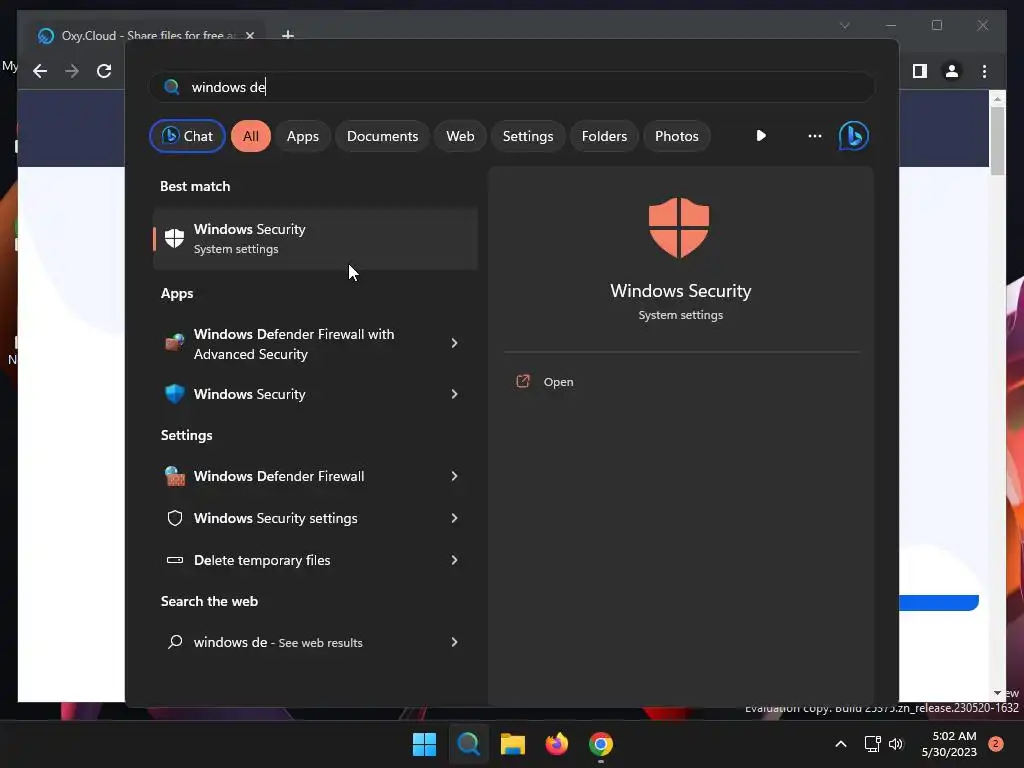Show hidden system tray icons
Screen dimensions: 1024x768
click(x=841, y=744)
